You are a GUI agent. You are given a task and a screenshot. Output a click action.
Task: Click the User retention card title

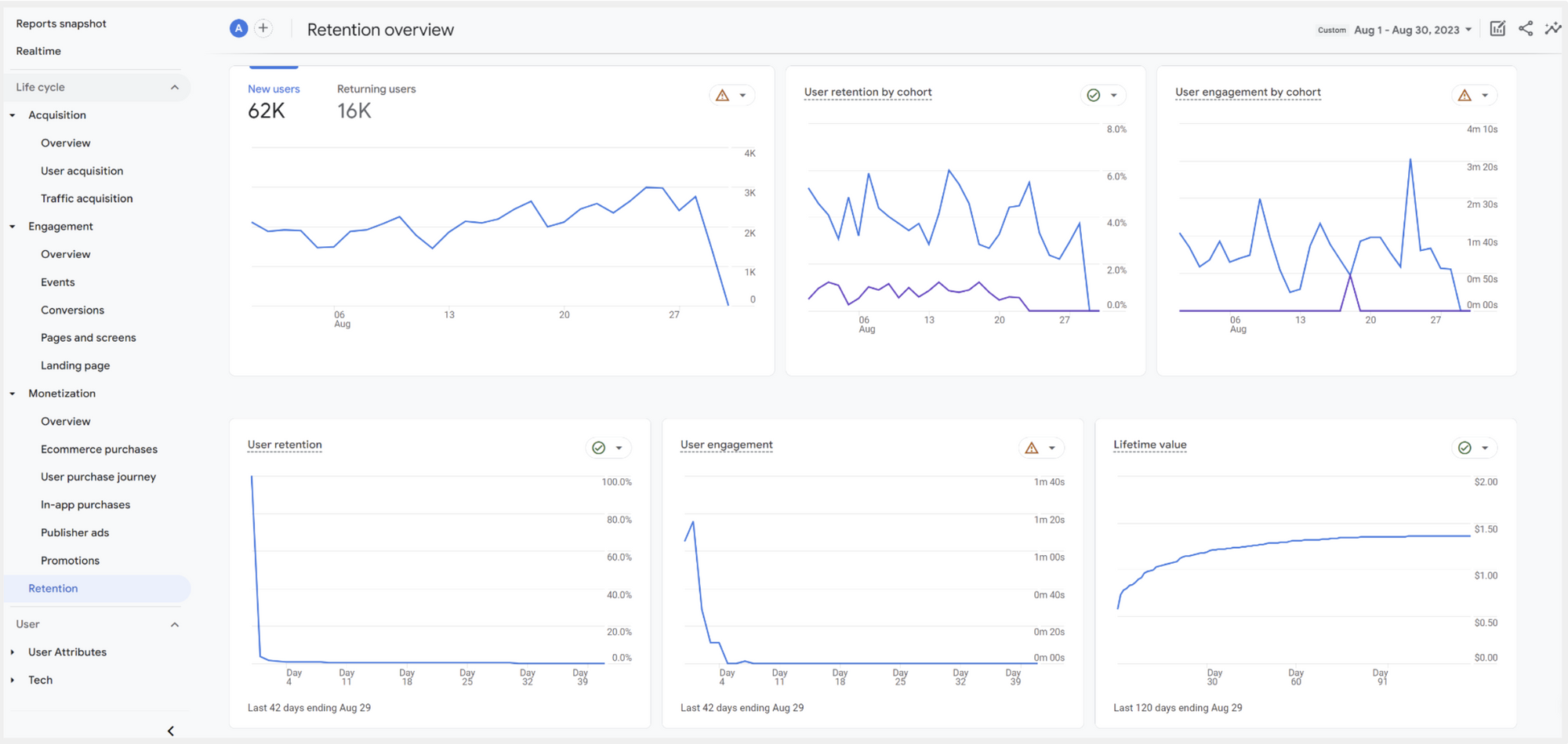(x=285, y=445)
